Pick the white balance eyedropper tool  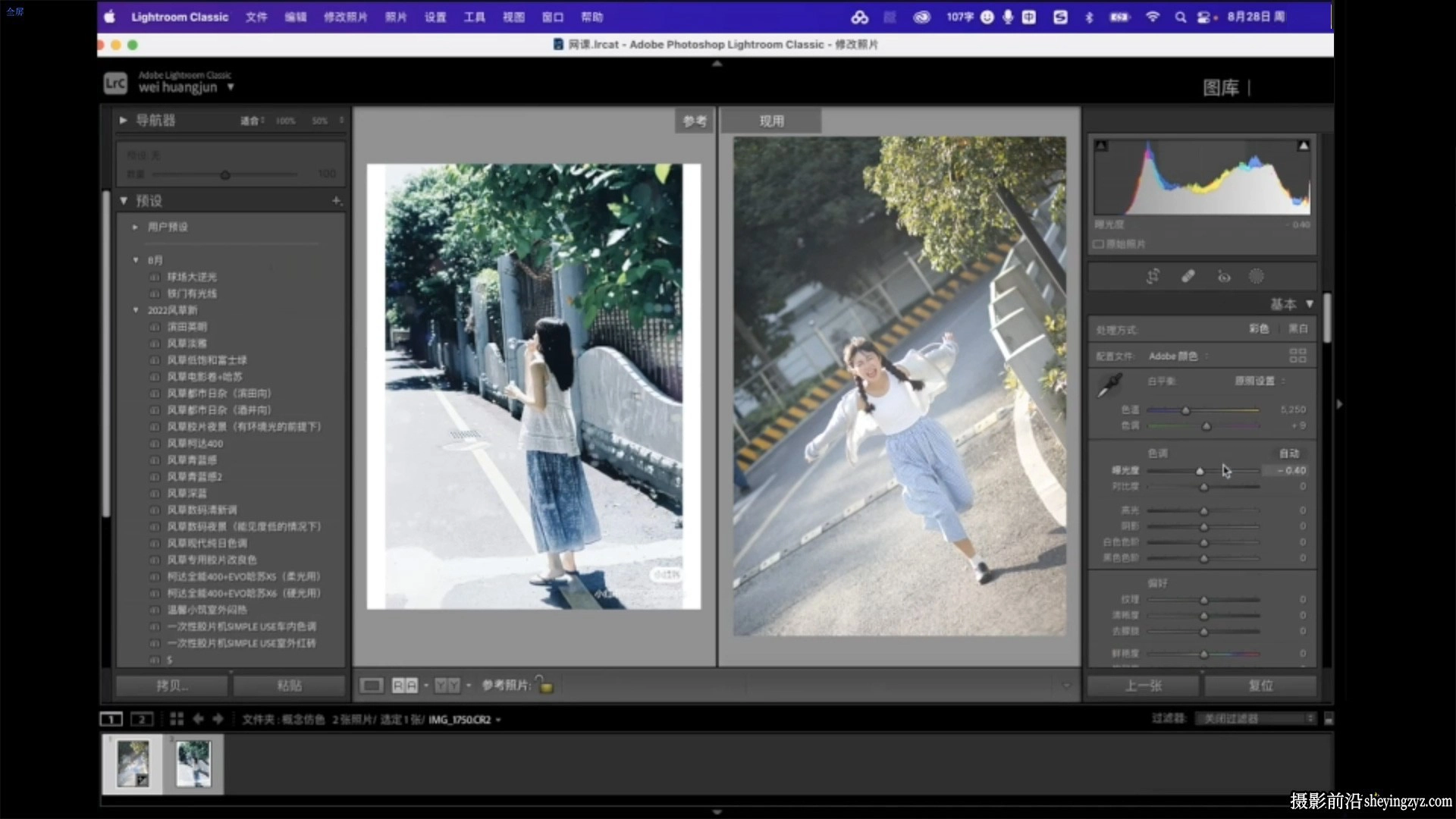point(1110,384)
